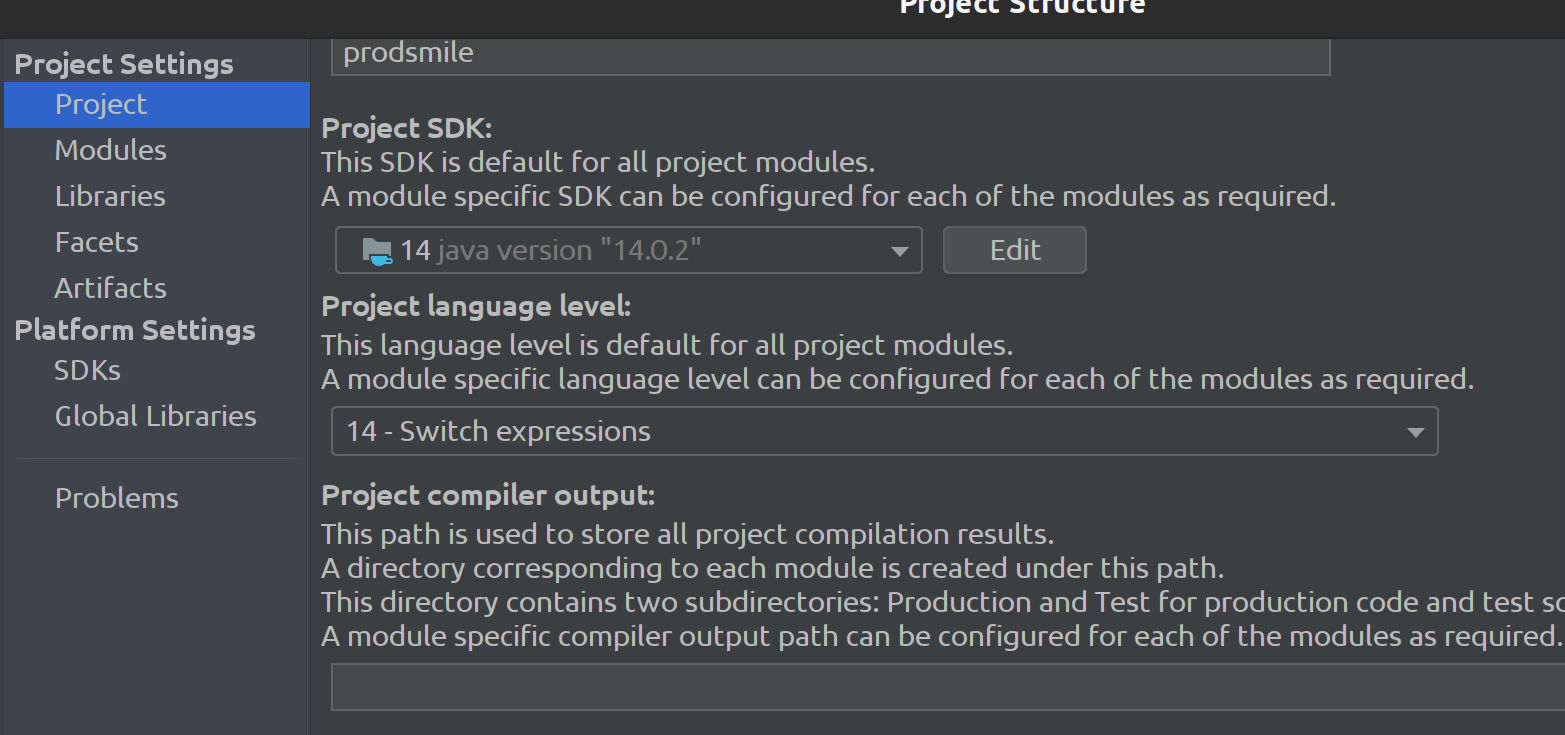This screenshot has width=1565, height=735.
Task: Click the 'Project SDK:' label
Action: tap(407, 128)
